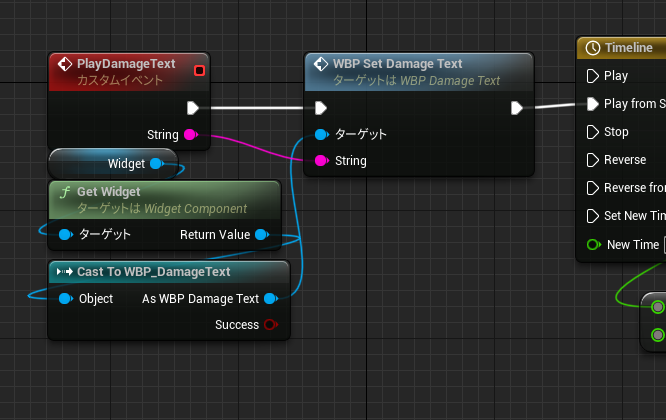Click the Reverse from End input pin
Image resolution: width=666 pixels, height=420 pixels.
(593, 188)
